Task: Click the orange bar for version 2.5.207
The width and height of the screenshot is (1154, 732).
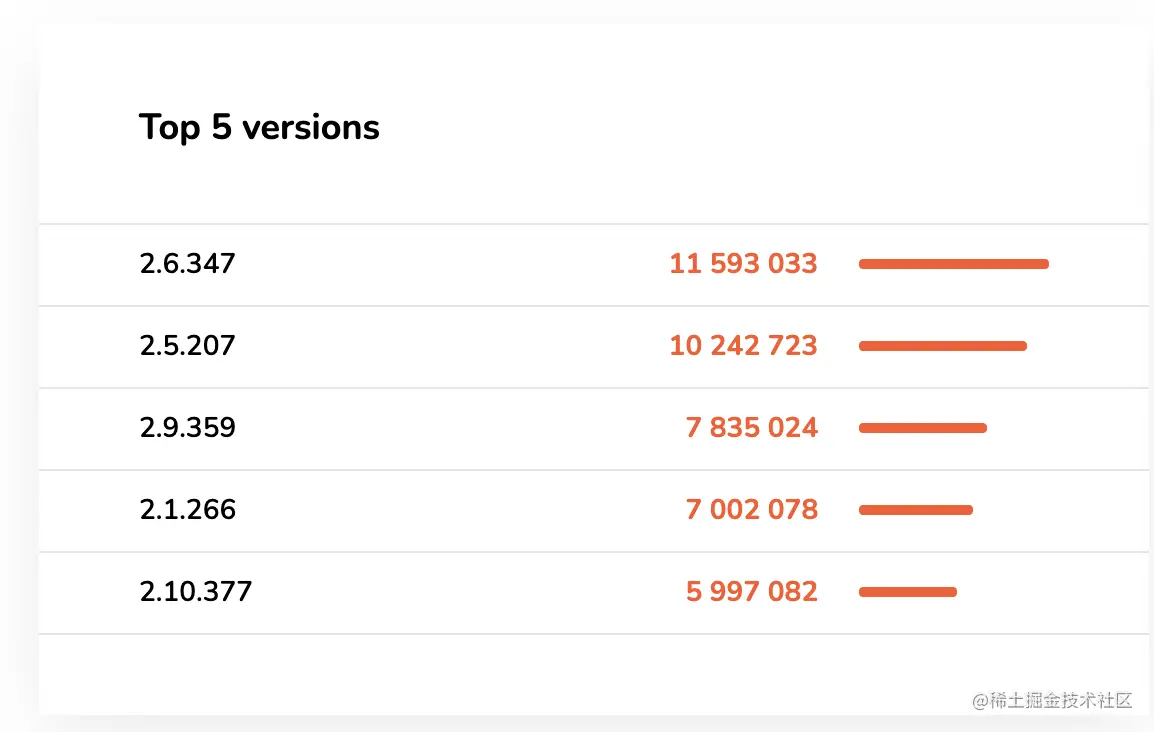Action: (943, 346)
